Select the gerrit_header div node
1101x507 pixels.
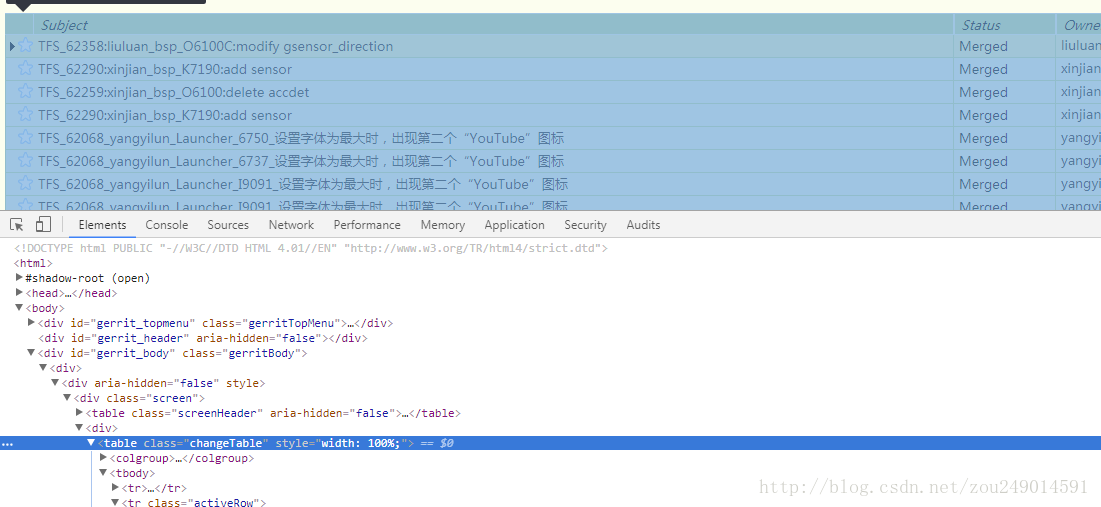coord(204,338)
